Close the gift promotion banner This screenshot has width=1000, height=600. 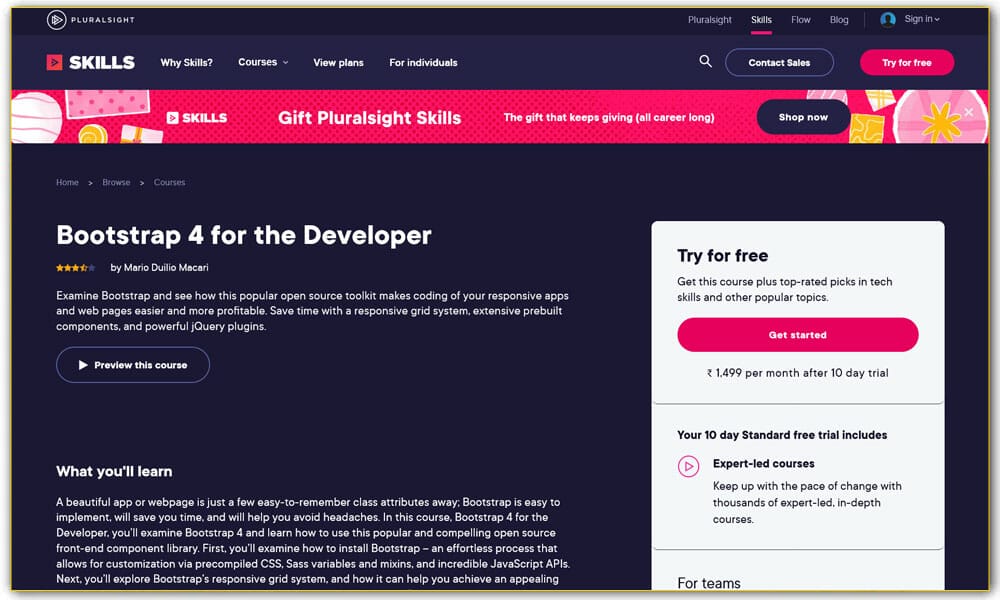969,112
